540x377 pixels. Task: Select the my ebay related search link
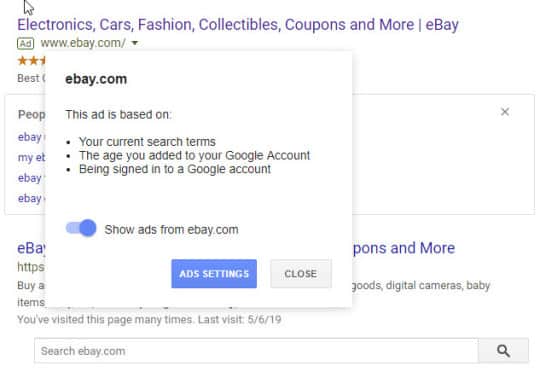[31, 157]
